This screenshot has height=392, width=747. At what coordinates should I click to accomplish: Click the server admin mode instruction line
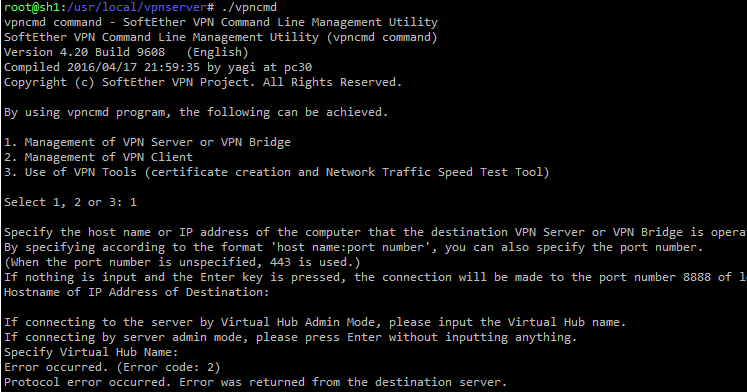click(290, 337)
